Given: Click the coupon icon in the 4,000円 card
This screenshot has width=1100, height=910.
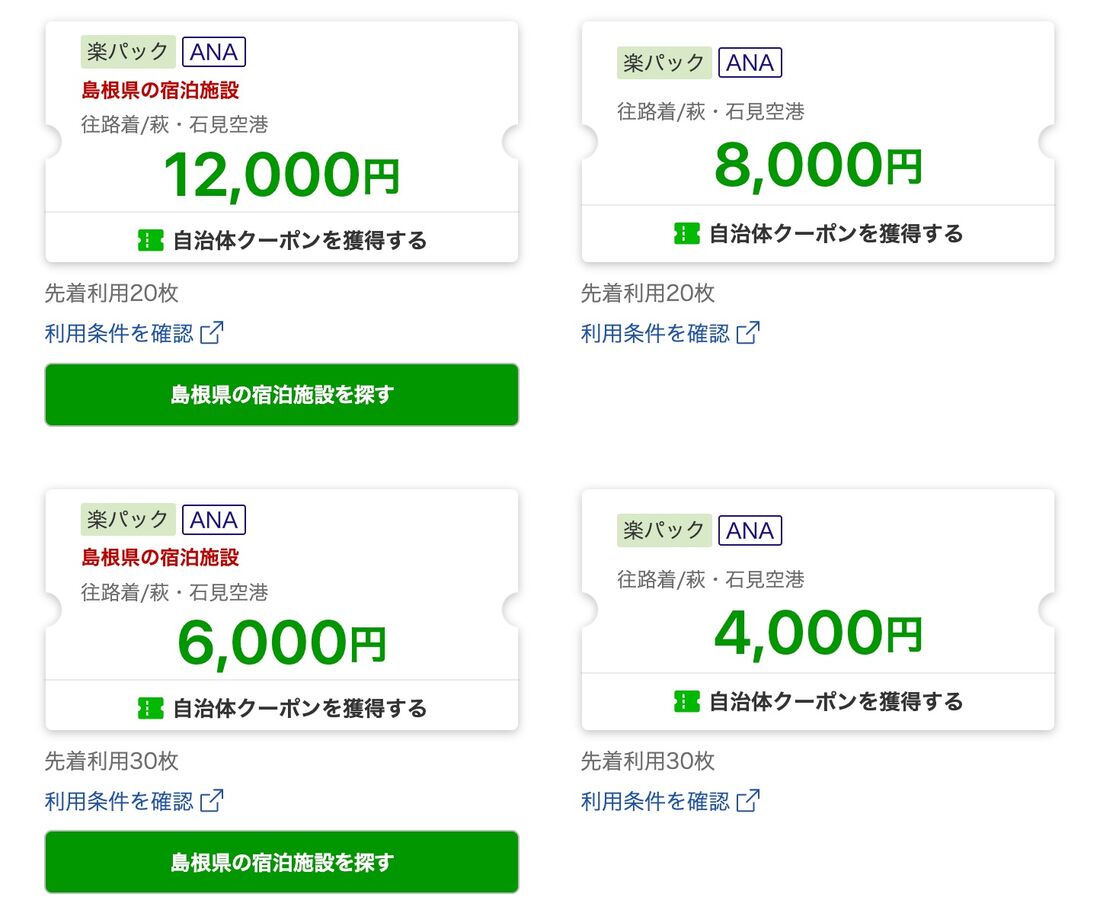Looking at the screenshot, I should point(687,701).
